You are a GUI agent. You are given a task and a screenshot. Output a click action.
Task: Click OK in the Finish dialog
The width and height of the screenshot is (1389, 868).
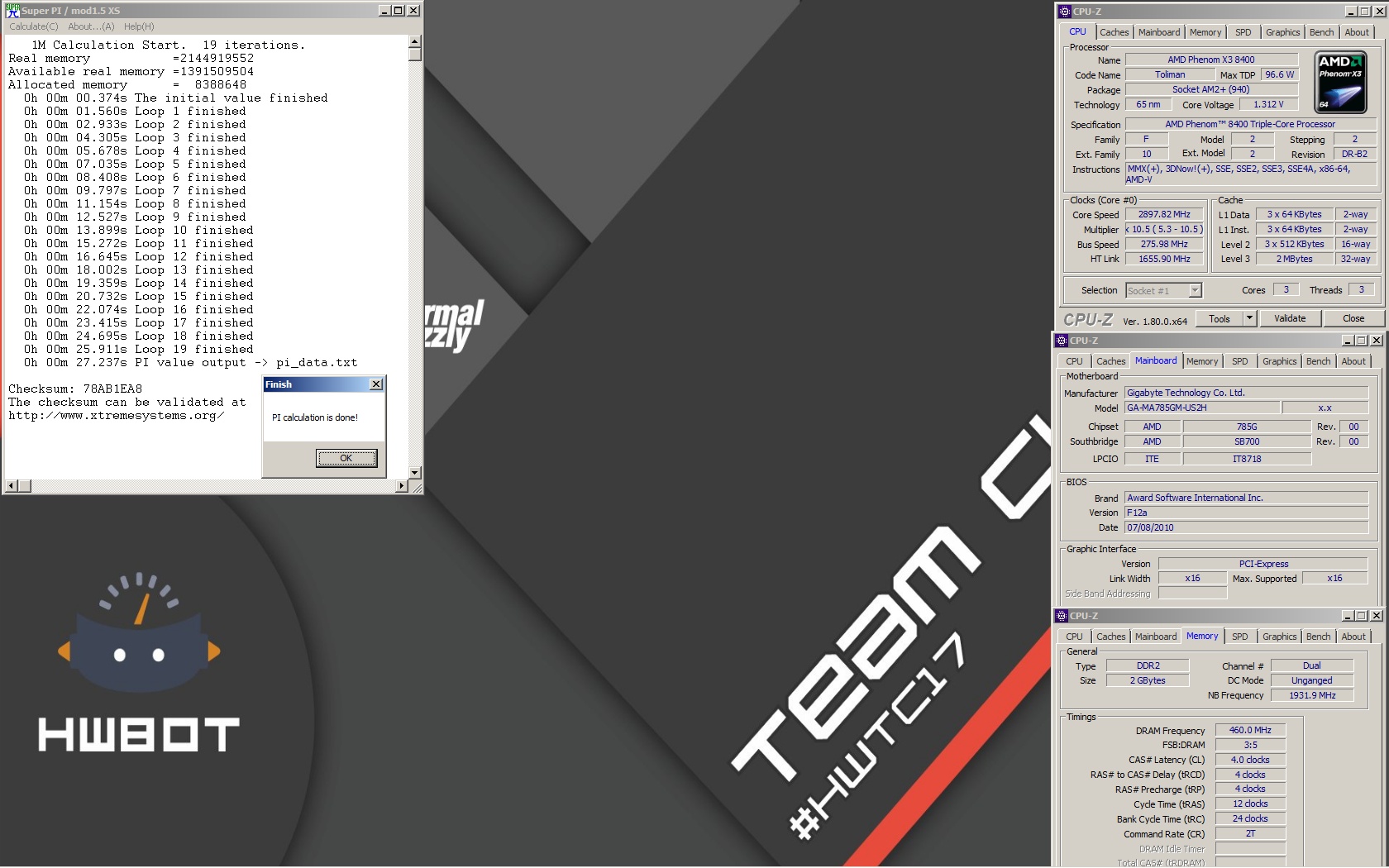(346, 458)
